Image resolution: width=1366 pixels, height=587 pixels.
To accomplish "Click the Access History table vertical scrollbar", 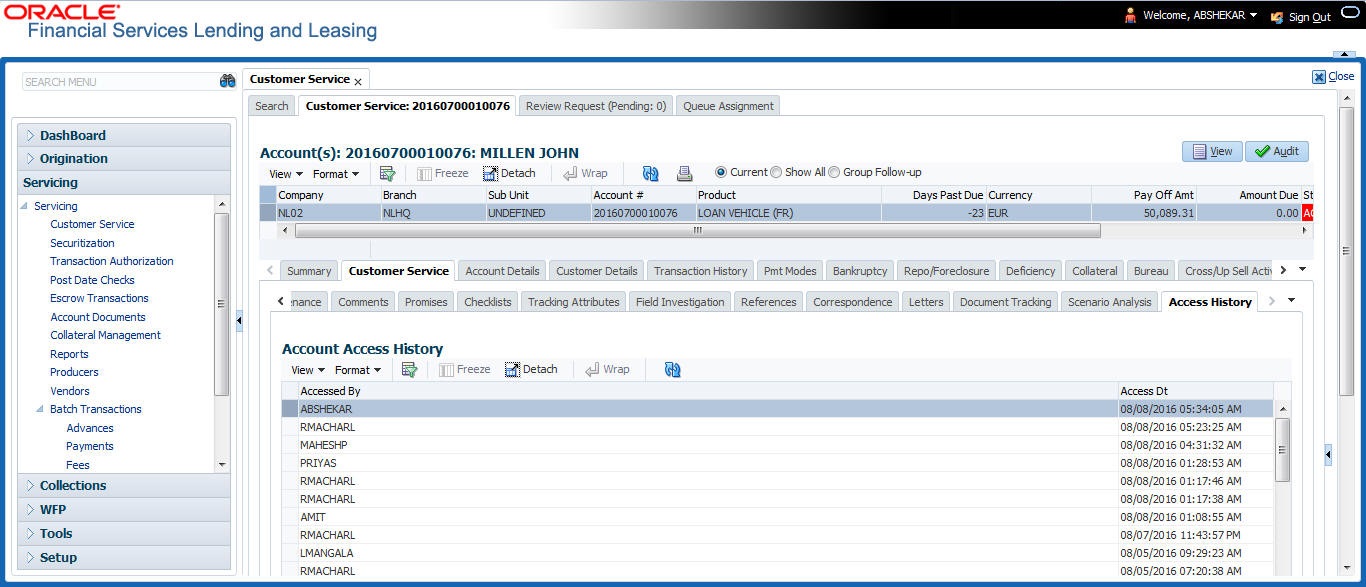I will 1283,450.
